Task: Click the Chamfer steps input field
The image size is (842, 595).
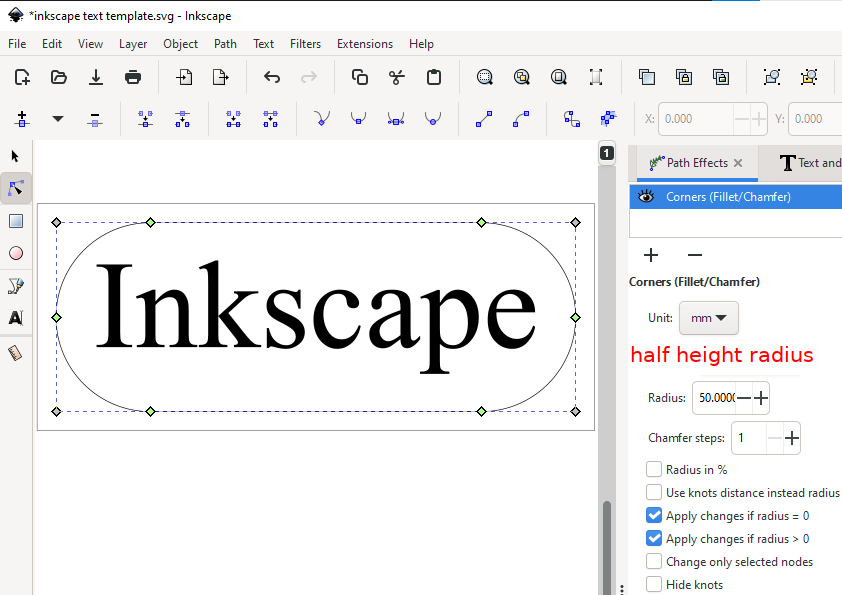Action: (749, 438)
